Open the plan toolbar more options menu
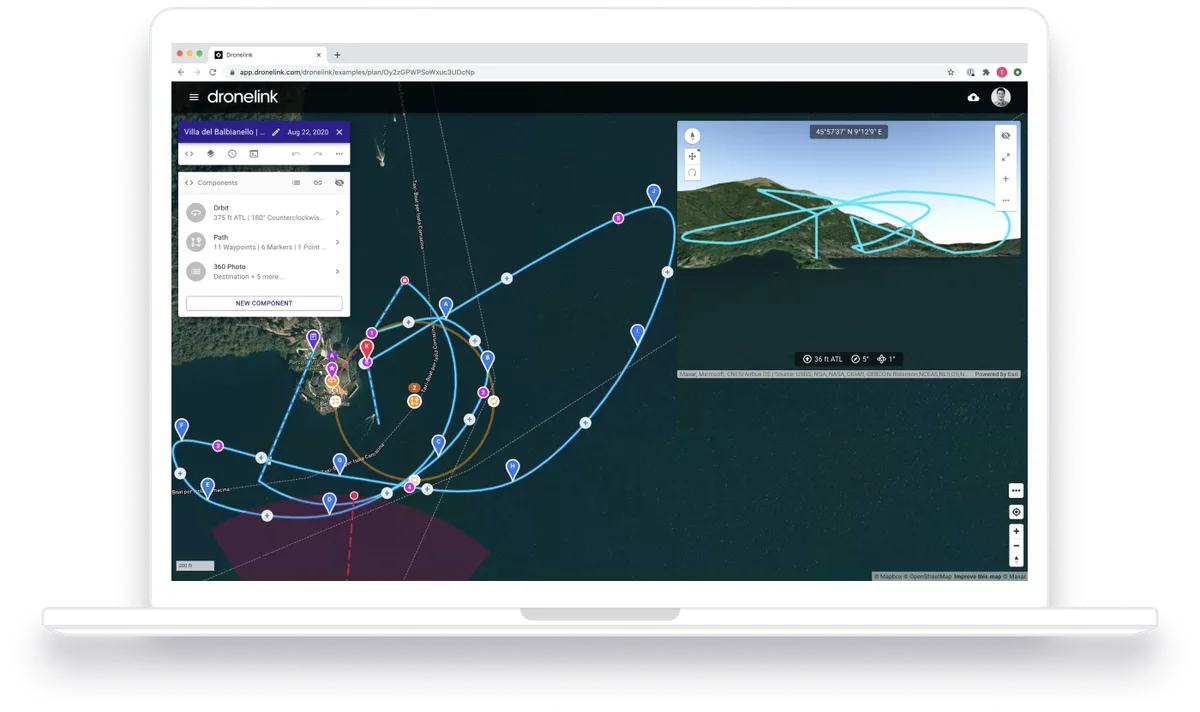The image size is (1200, 712). [339, 154]
